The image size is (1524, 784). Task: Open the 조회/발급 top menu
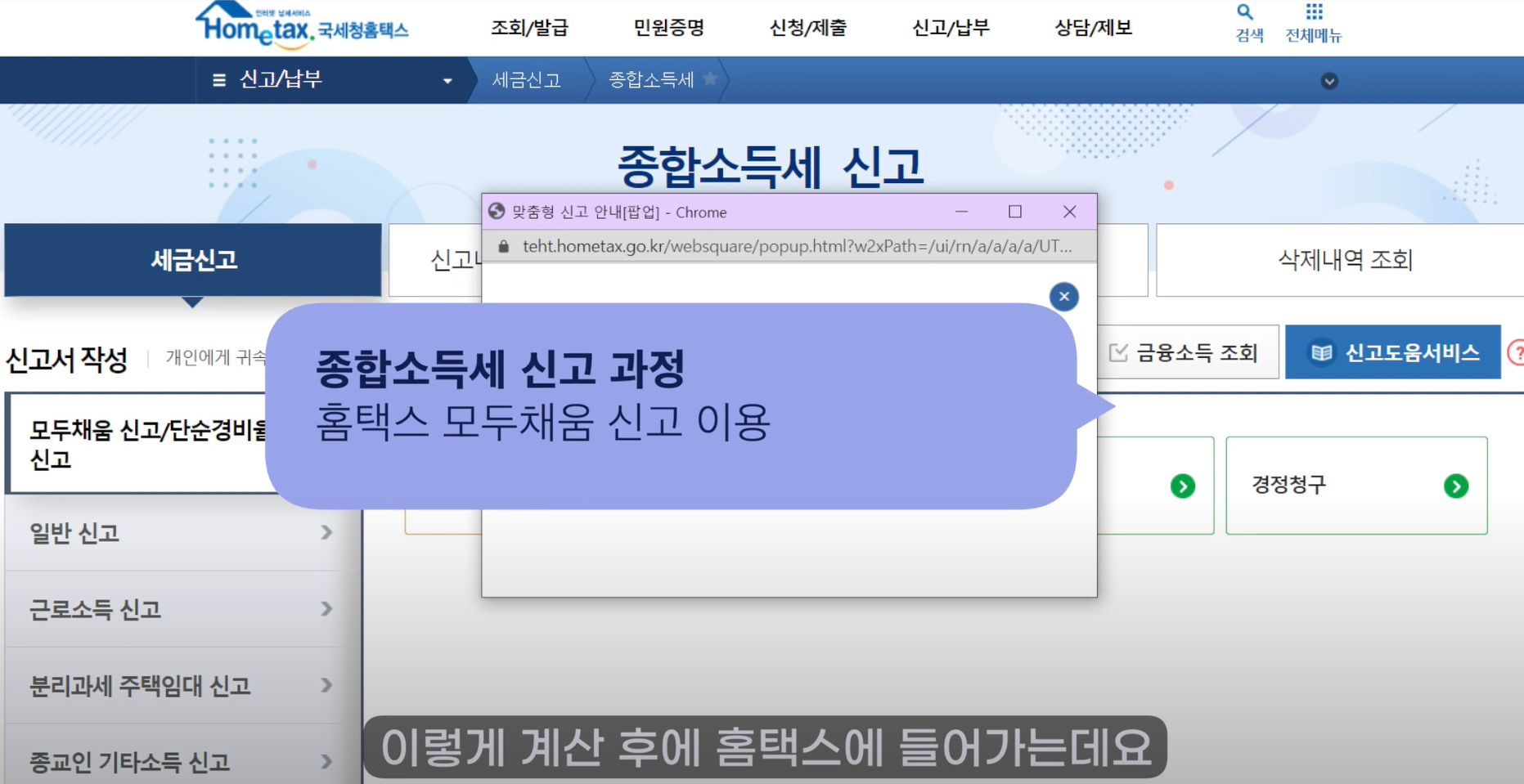point(529,28)
